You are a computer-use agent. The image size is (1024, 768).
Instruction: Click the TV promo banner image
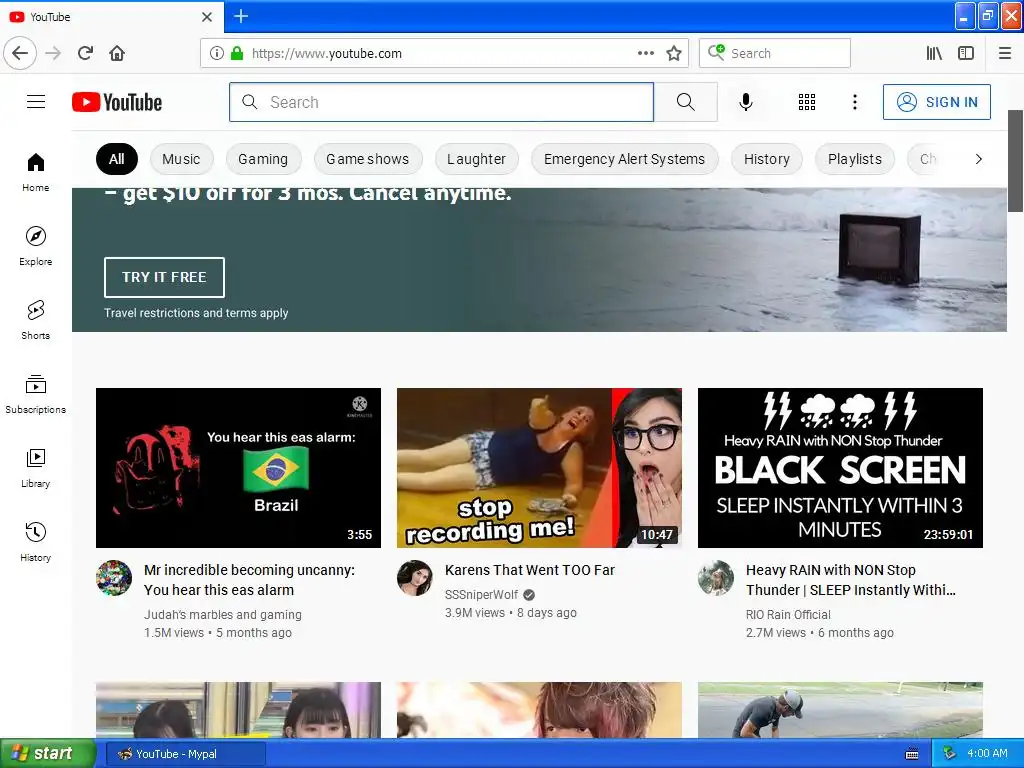click(539, 260)
